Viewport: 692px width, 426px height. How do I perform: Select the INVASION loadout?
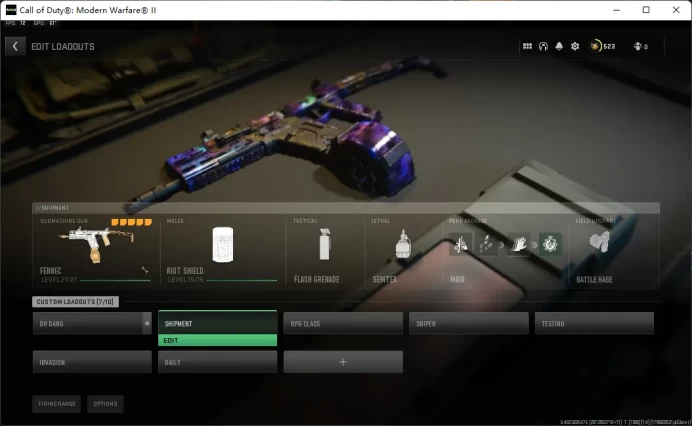click(92, 362)
